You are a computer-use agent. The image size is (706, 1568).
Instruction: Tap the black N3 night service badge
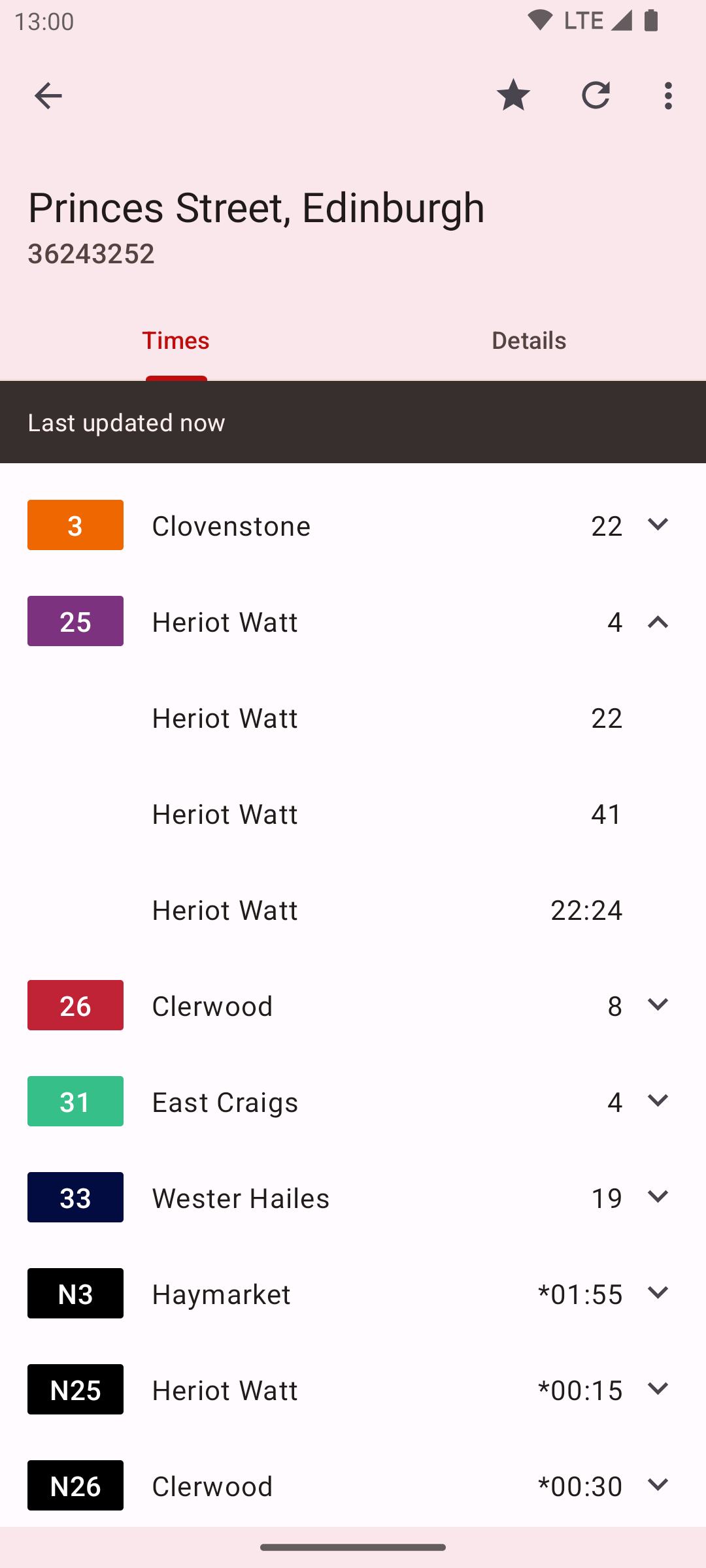[75, 1293]
